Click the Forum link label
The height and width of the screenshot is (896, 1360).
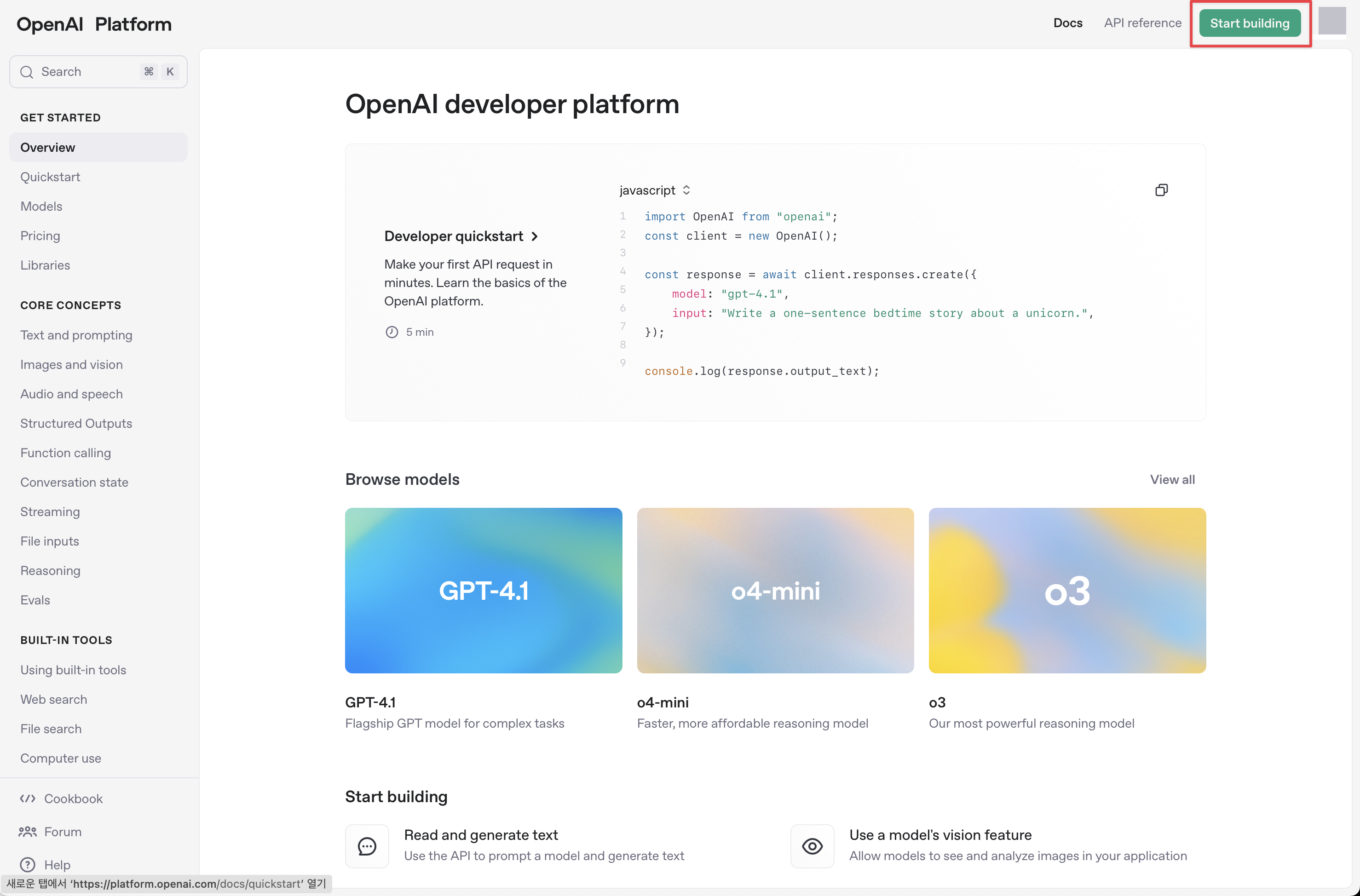[63, 832]
